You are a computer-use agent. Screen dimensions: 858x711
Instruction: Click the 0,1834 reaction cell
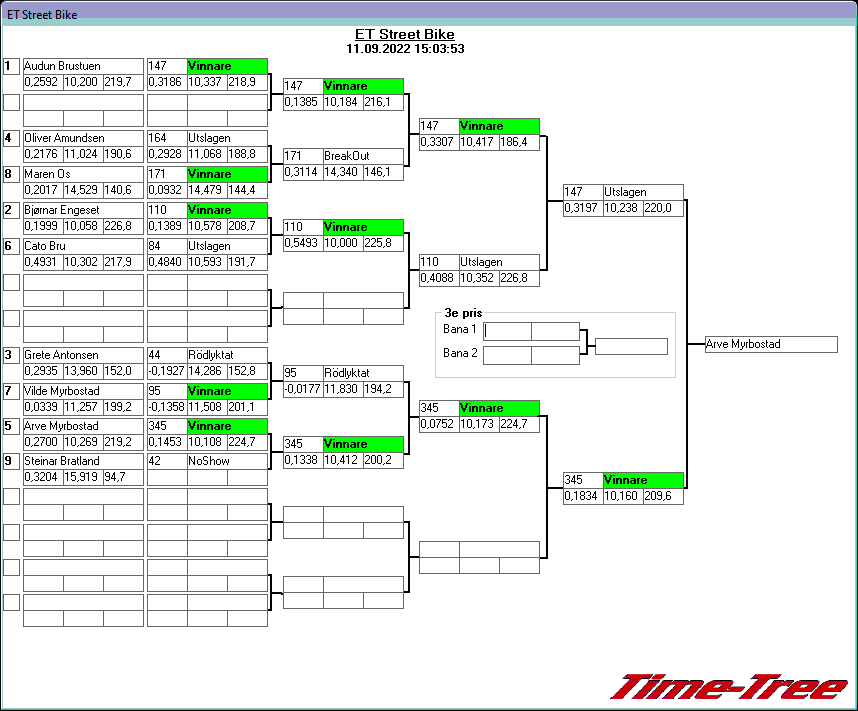pyautogui.click(x=583, y=496)
